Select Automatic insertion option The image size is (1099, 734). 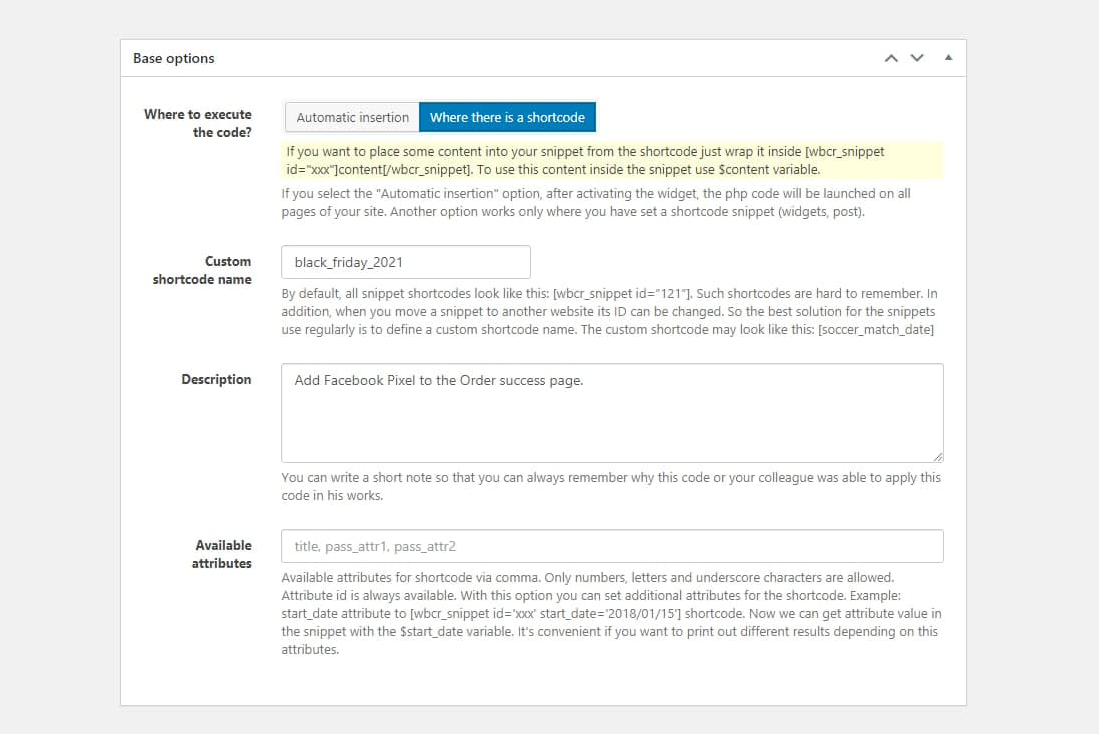click(352, 117)
